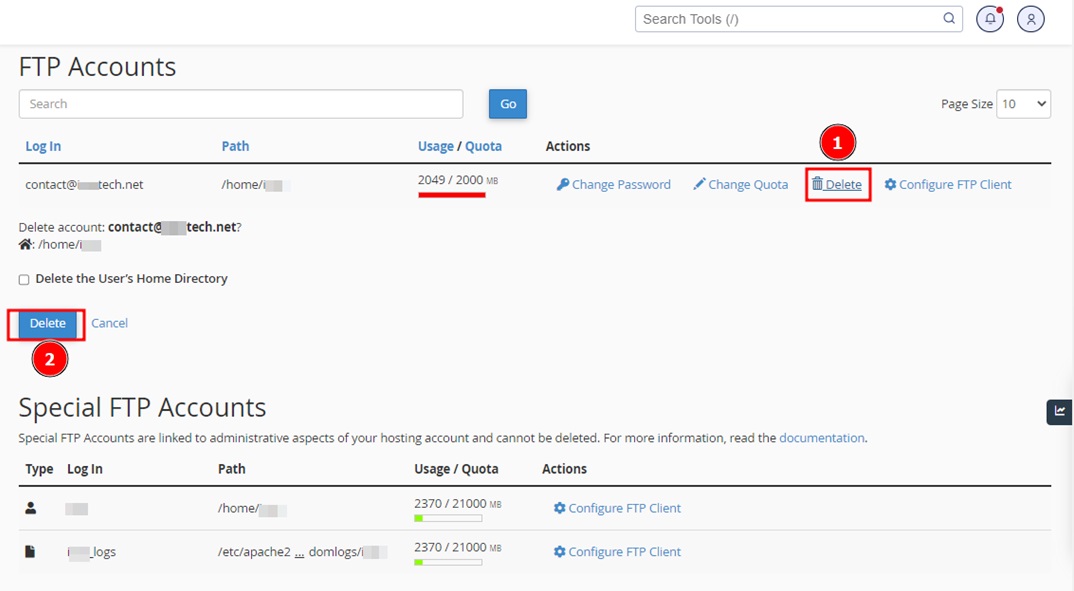
Task: Click the 2049 / 2000 MB usage value
Action: 458,180
